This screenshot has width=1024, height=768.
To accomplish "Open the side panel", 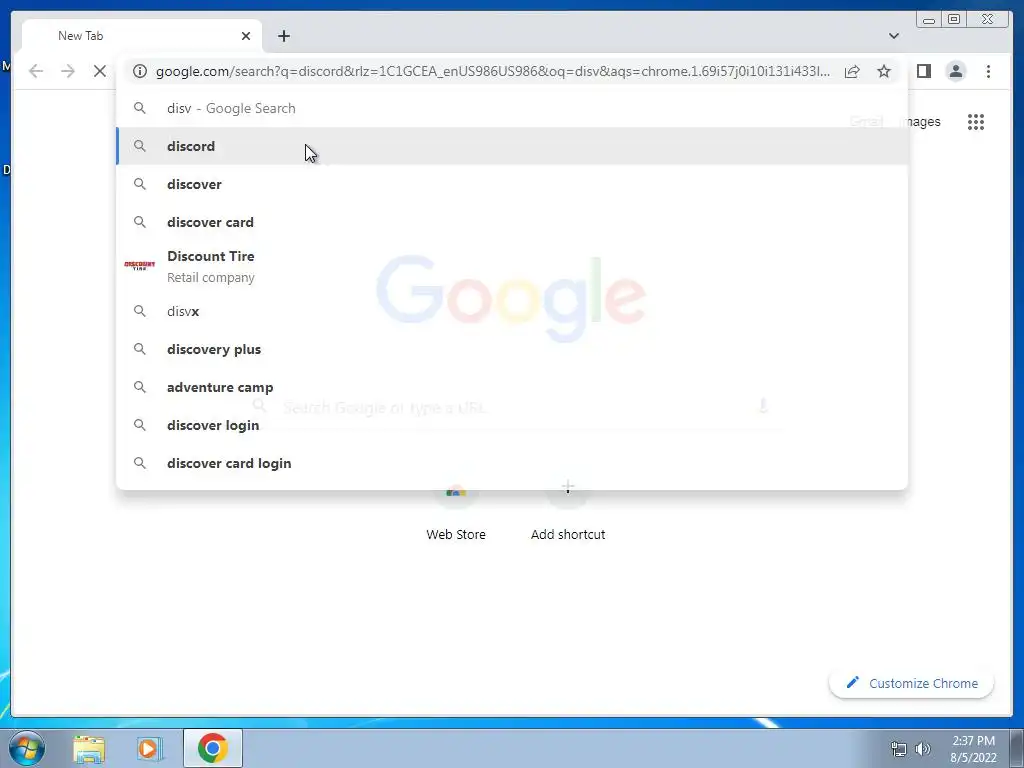I will click(923, 71).
